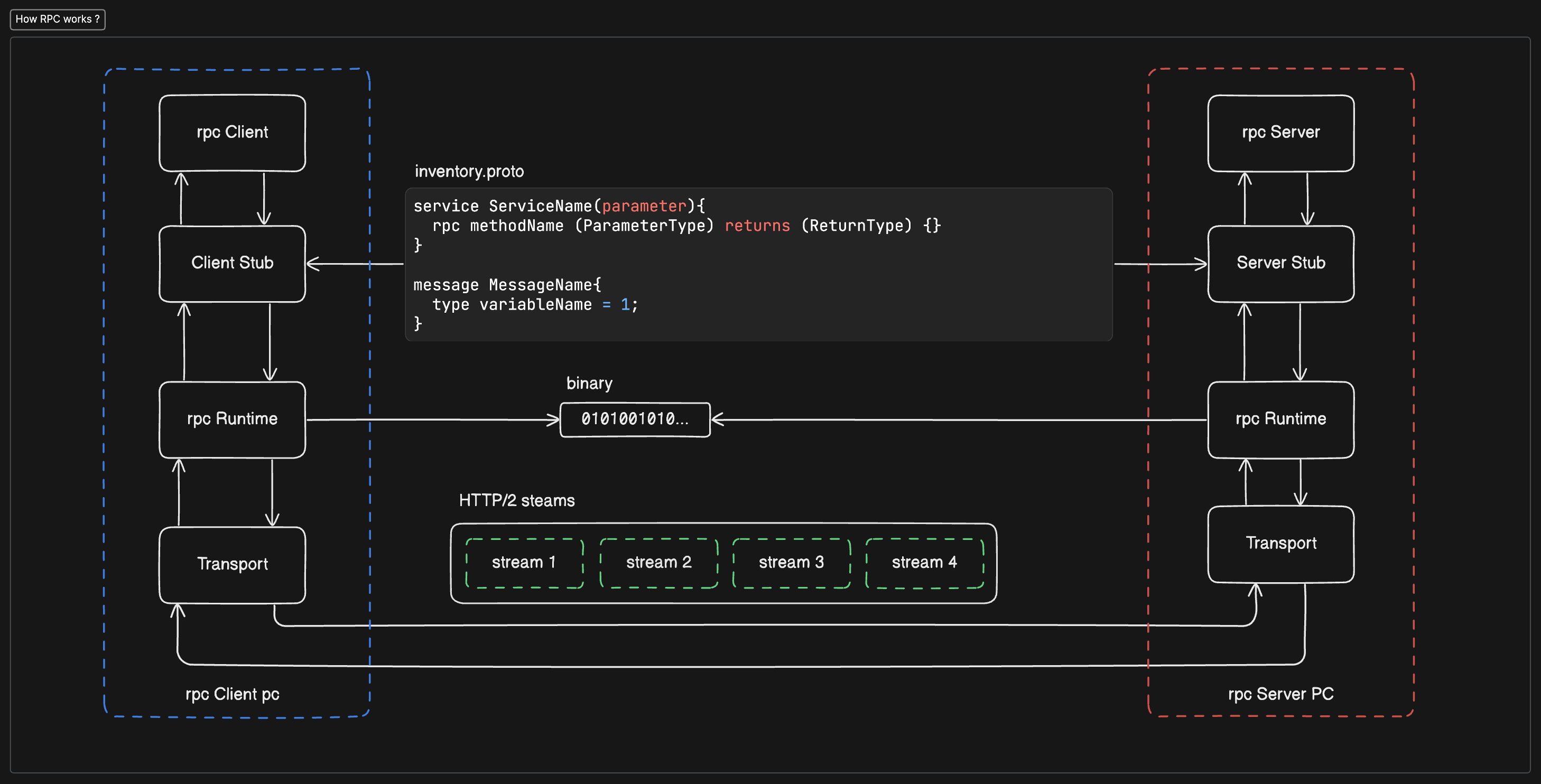Screen dimensions: 1541x784
Task: Click the inventory.proto file label
Action: [x=469, y=172]
